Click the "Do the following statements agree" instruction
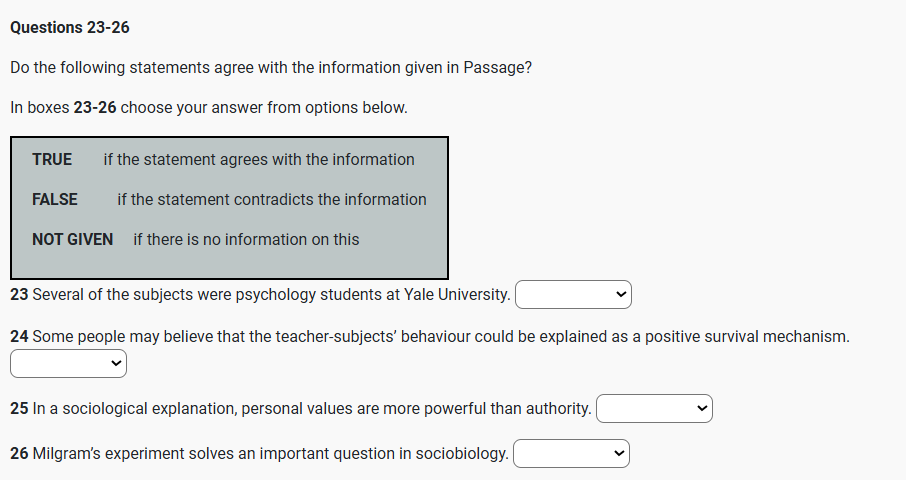This screenshot has width=906, height=480. click(270, 68)
